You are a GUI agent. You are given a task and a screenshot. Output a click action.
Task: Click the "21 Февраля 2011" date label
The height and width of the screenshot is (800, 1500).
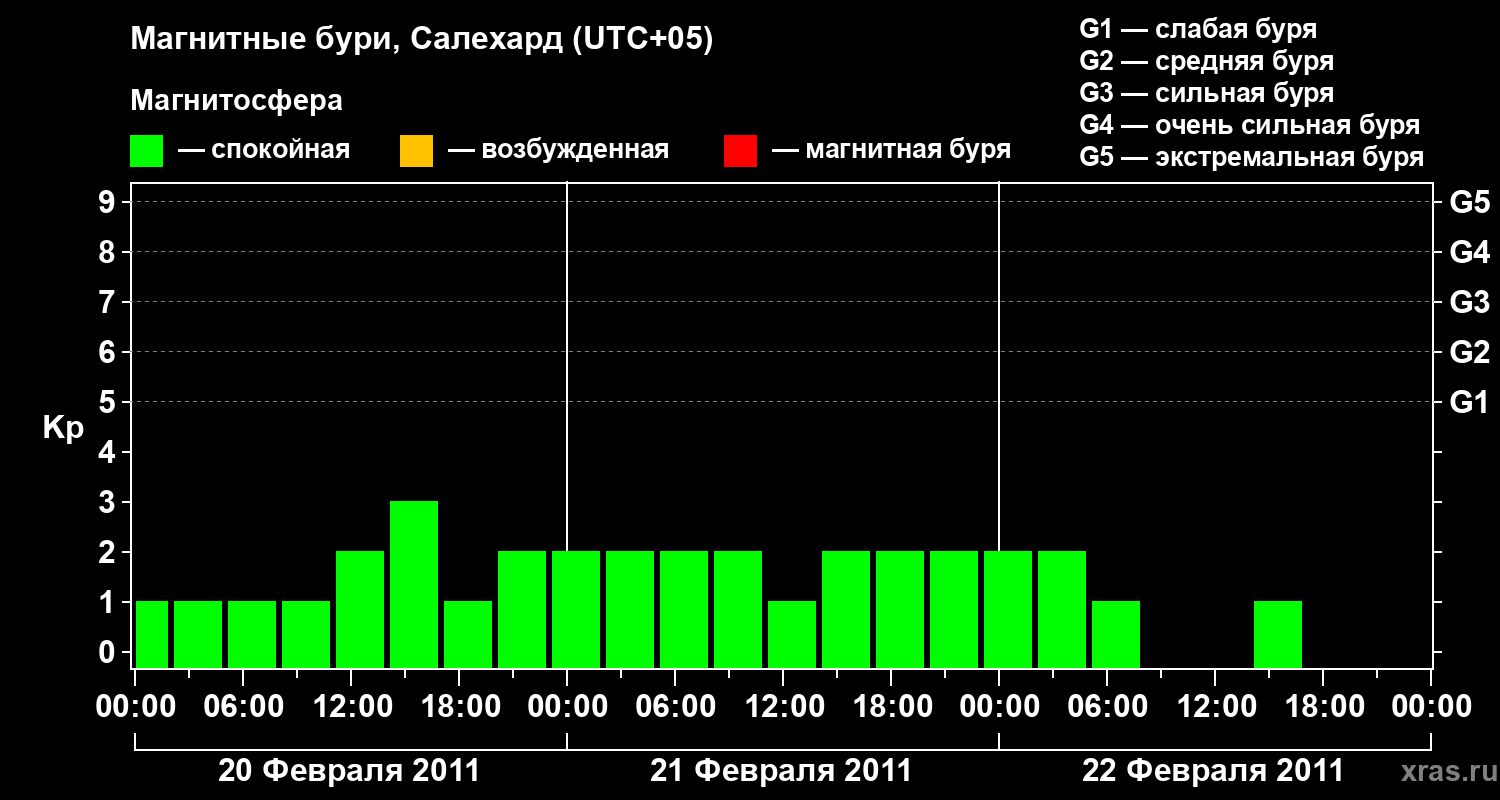click(781, 771)
